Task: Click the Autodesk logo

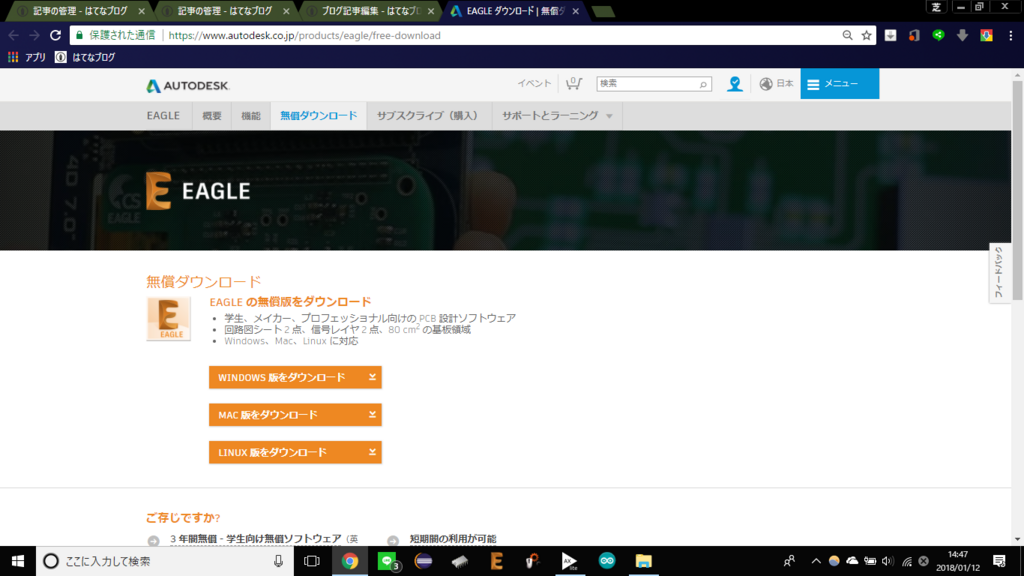Action: (187, 86)
